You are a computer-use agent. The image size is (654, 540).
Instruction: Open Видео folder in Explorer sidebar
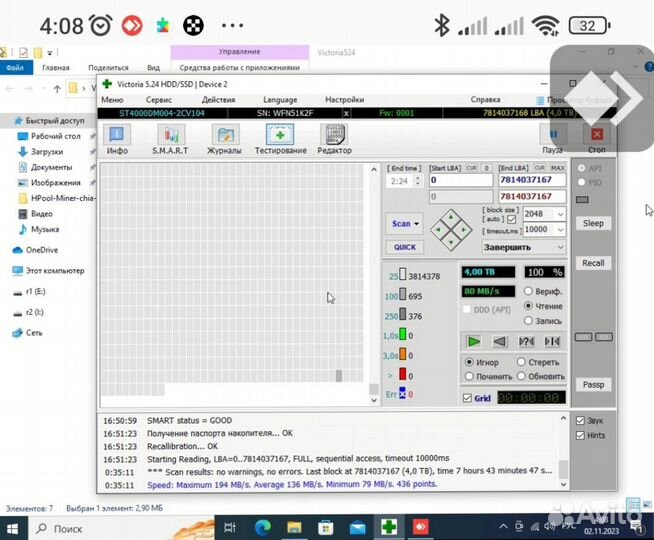42,214
